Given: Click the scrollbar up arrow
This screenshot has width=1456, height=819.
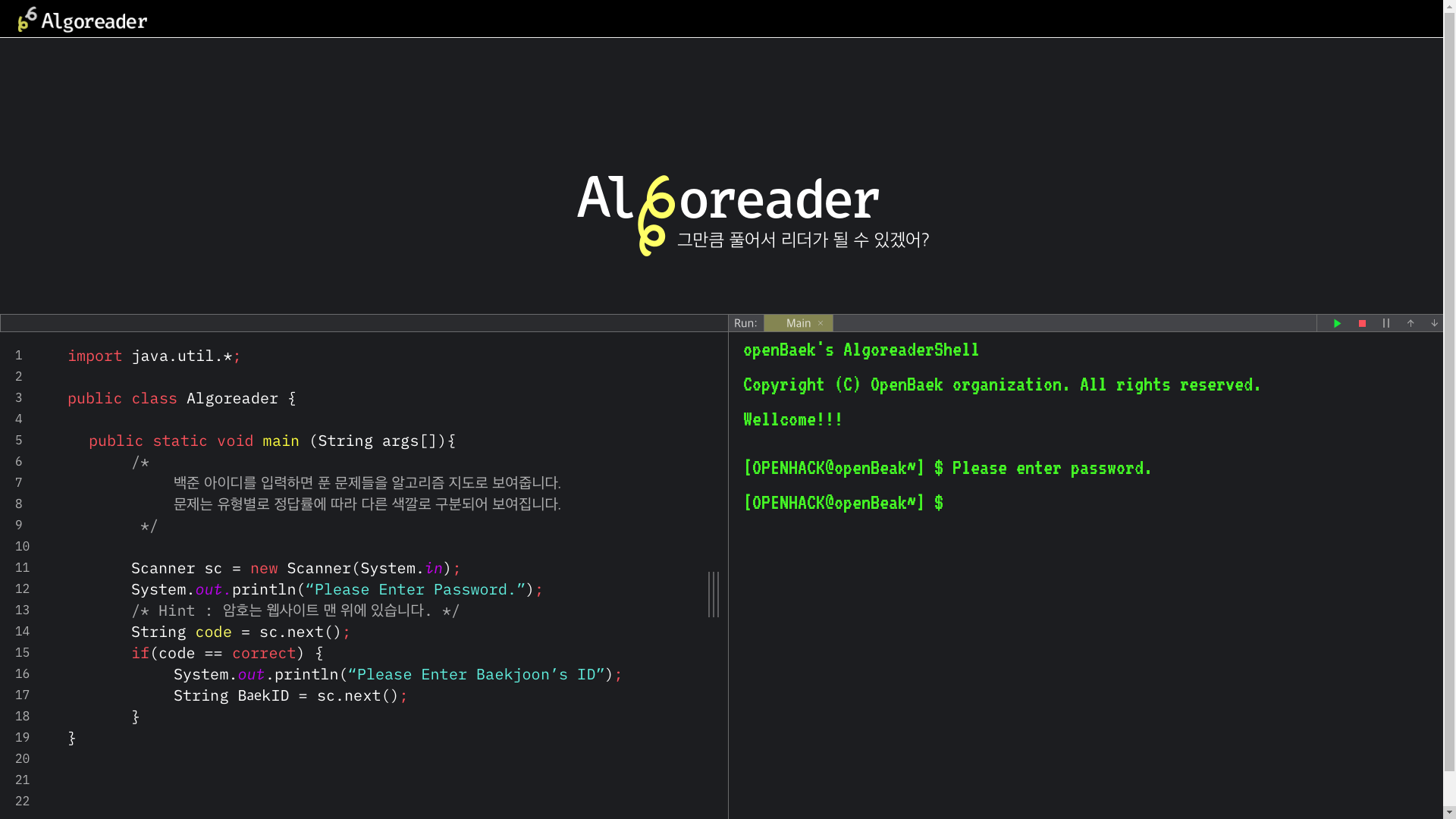Looking at the screenshot, I should click(x=1449, y=6).
